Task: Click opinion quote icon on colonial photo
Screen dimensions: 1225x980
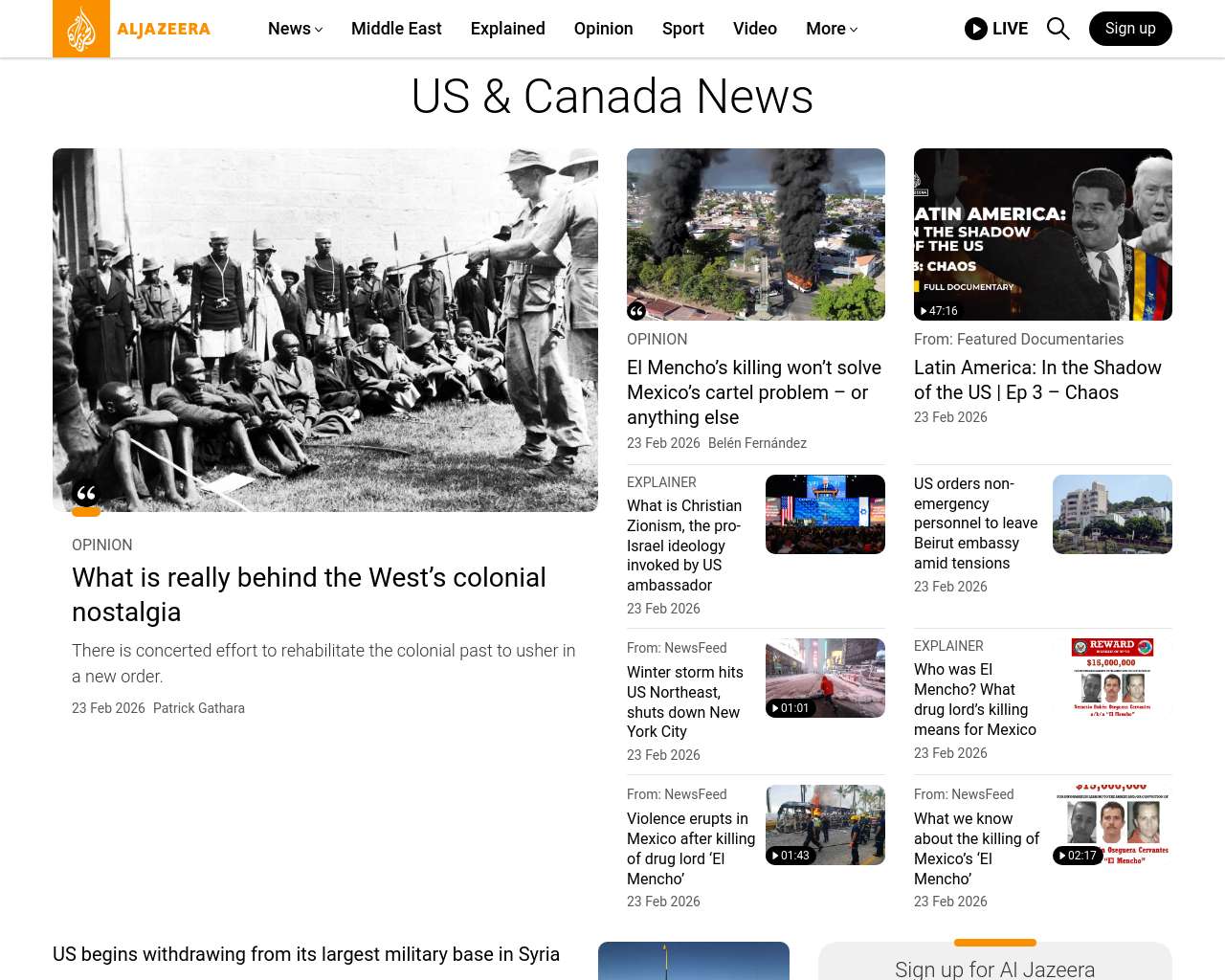Action: click(86, 495)
